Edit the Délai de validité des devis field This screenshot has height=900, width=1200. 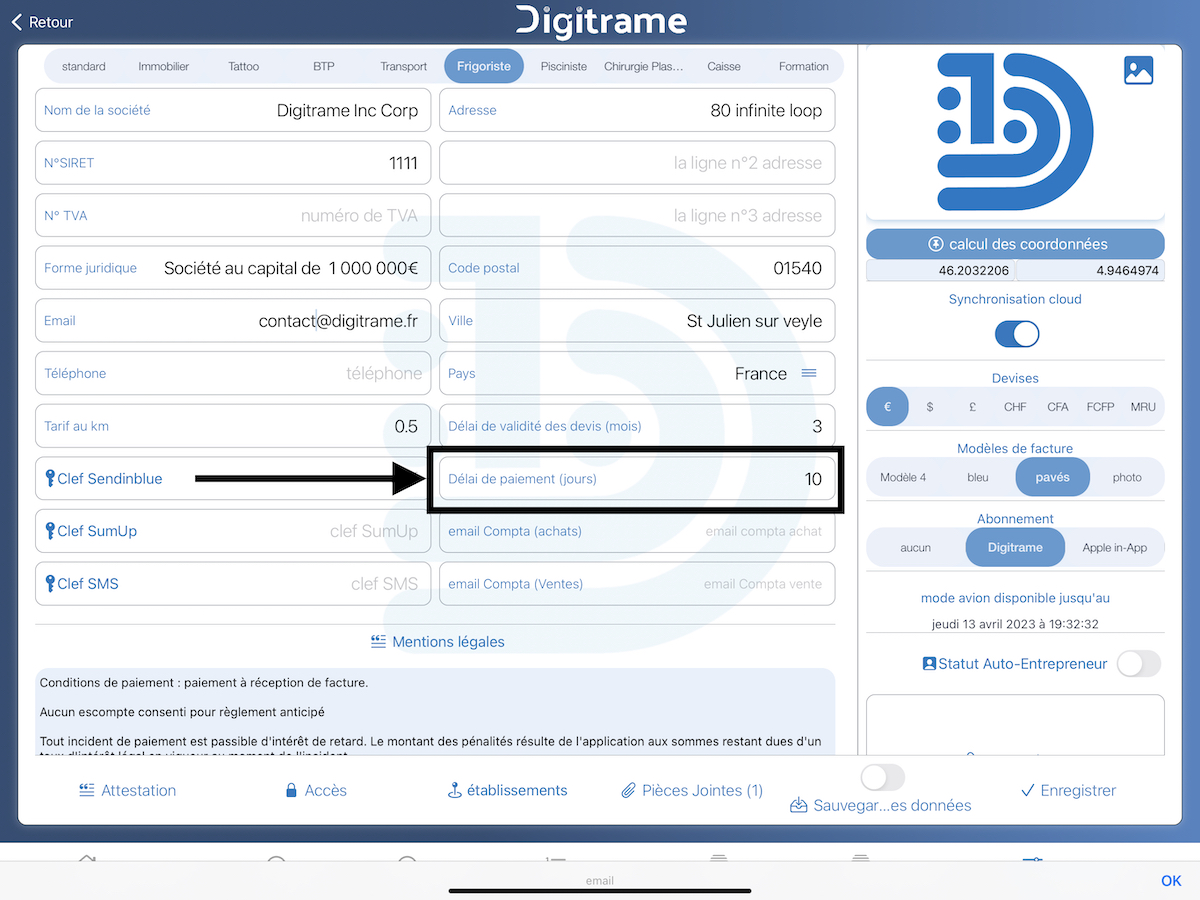point(637,426)
